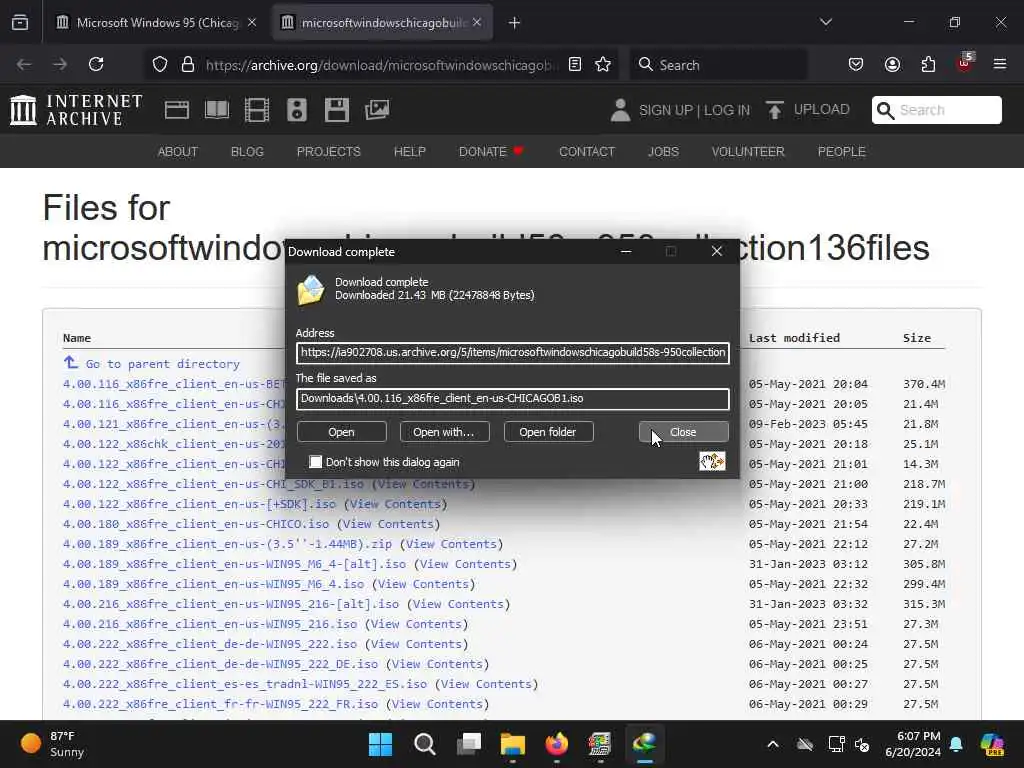Go forward using the forward arrow
The width and height of the screenshot is (1024, 768).
(60, 64)
